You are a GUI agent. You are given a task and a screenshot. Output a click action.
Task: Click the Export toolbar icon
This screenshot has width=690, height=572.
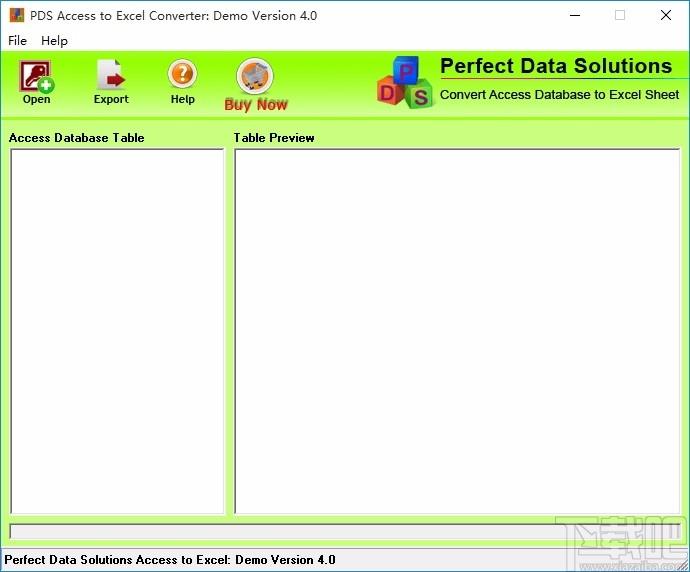111,82
